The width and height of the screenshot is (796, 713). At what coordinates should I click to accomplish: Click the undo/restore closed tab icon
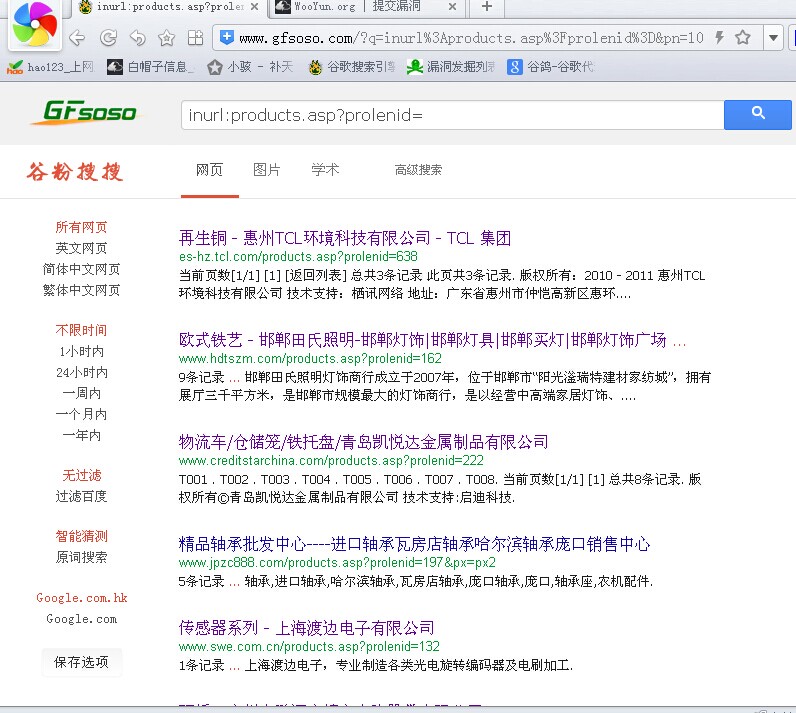click(138, 38)
